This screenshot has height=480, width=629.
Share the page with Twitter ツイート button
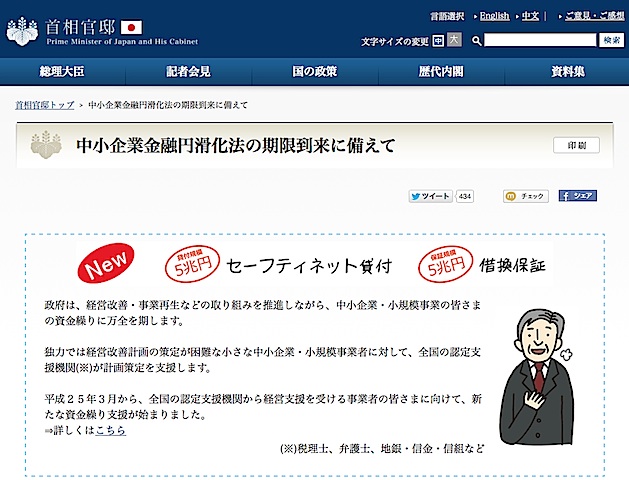pos(431,196)
